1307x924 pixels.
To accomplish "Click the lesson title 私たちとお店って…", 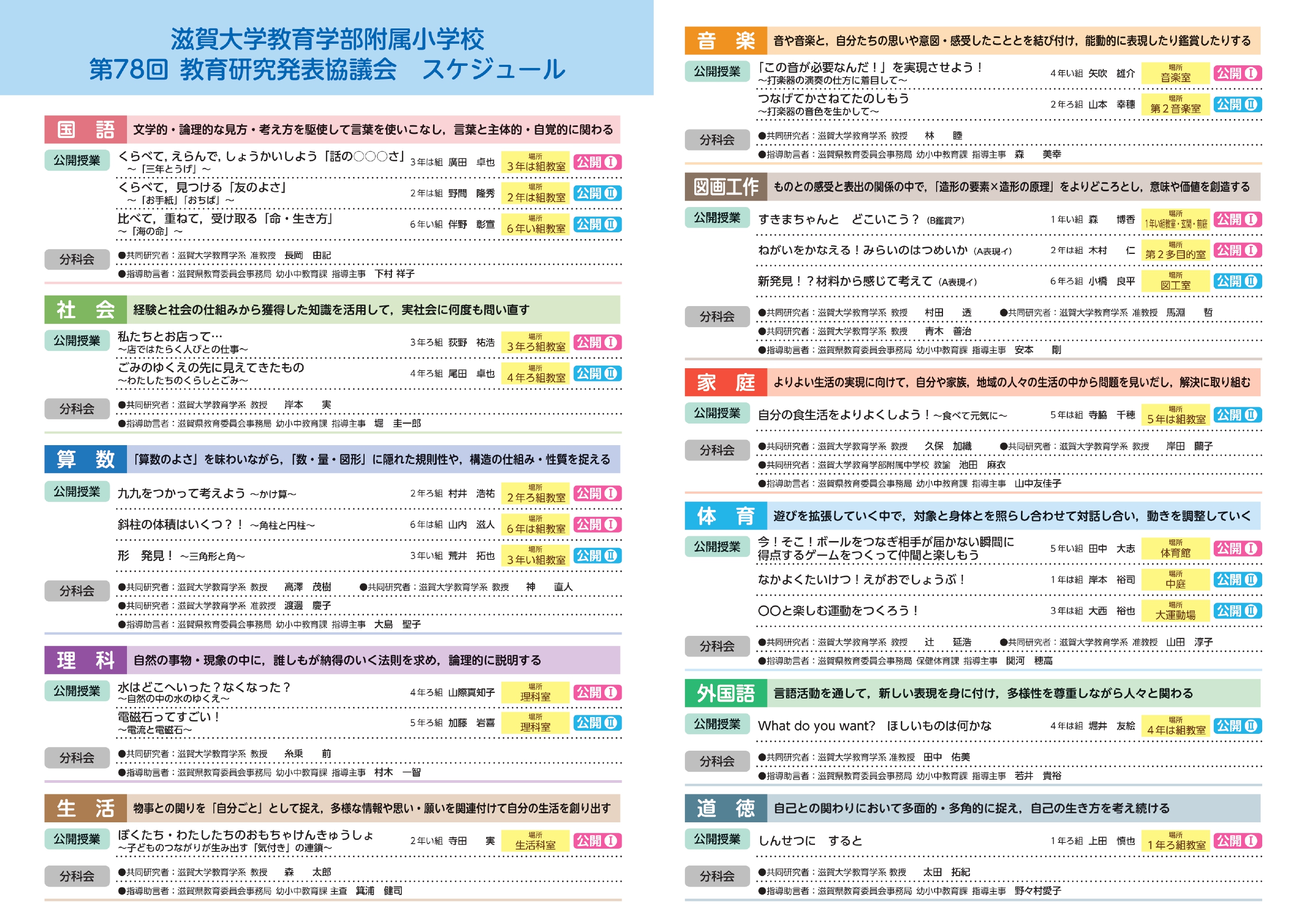I will coord(170,337).
